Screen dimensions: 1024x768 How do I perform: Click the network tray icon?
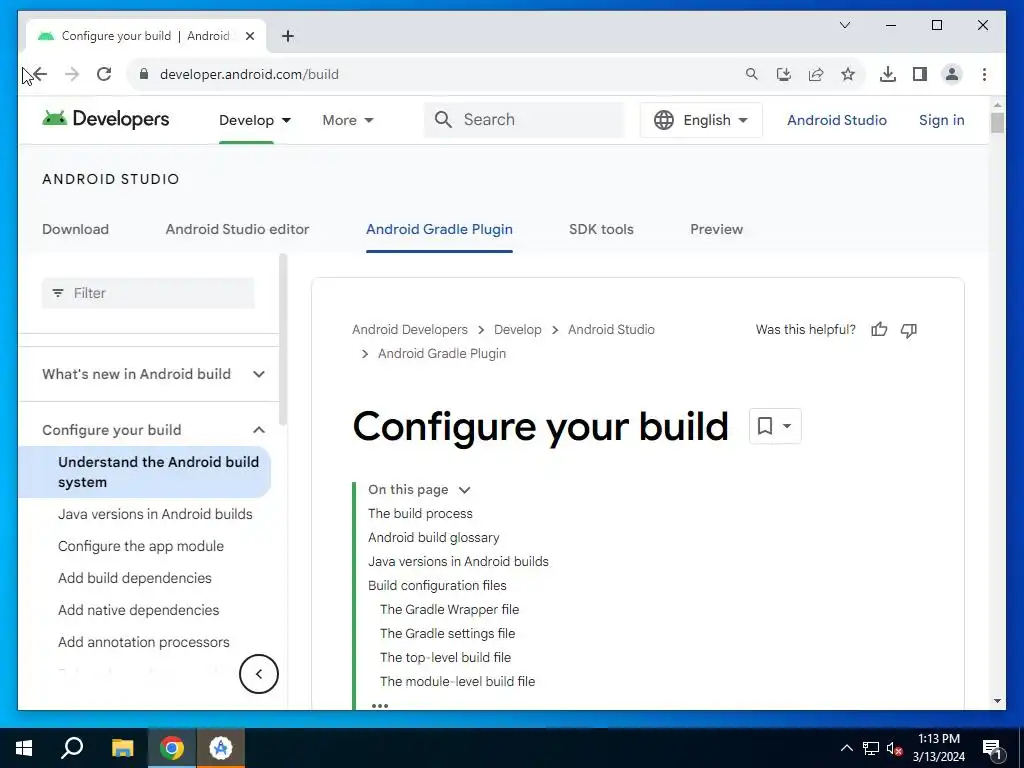coord(871,748)
